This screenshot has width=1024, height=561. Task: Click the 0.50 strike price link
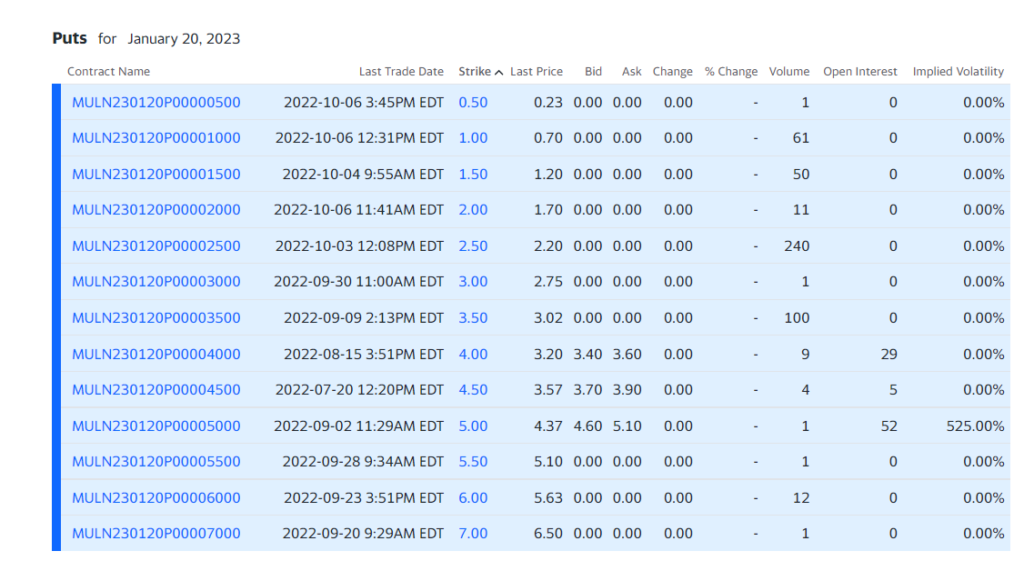coord(473,102)
